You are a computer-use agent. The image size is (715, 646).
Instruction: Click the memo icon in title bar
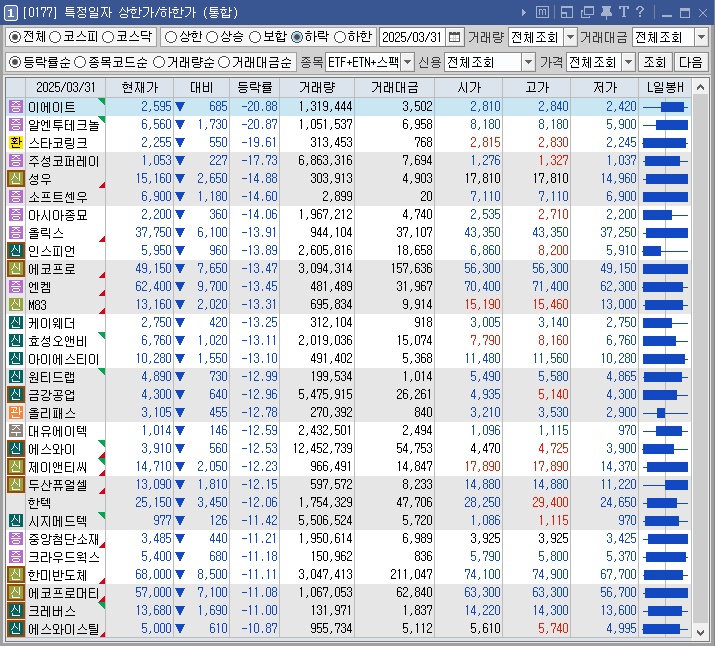click(x=542, y=12)
